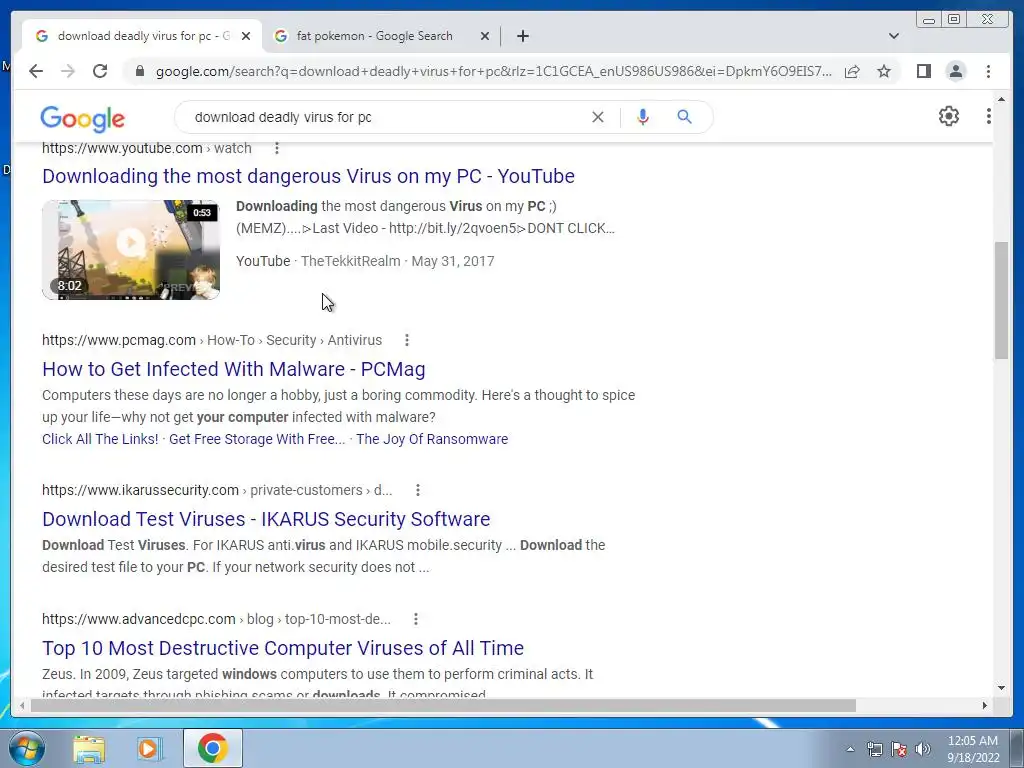Expand the tab search dropdown arrow

(x=893, y=36)
